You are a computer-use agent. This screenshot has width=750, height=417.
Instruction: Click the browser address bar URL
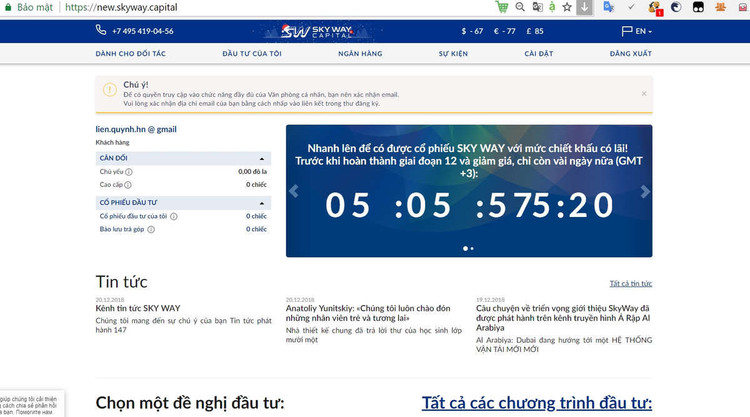(121, 7)
